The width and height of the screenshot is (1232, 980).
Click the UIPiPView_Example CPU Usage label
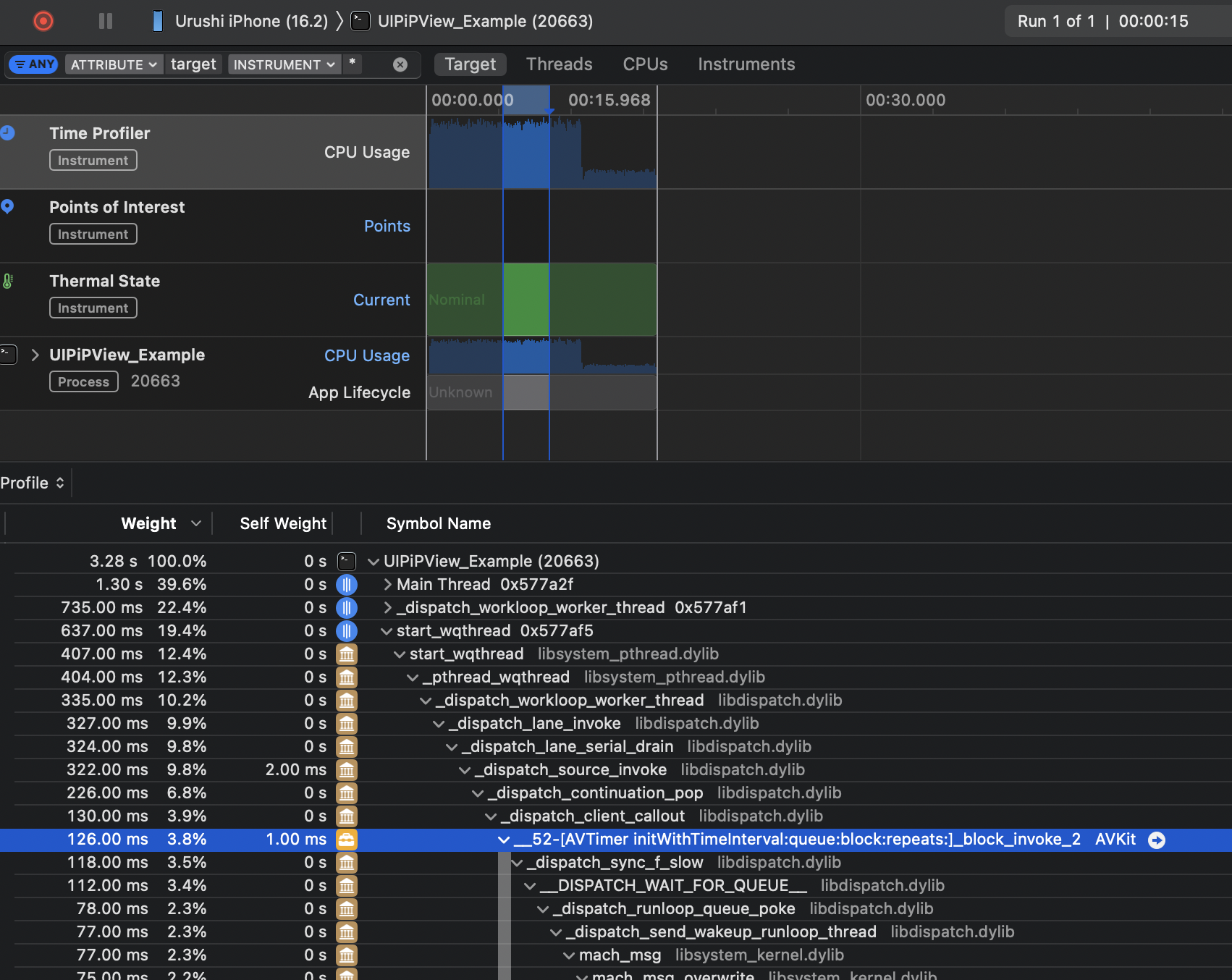pyautogui.click(x=367, y=355)
